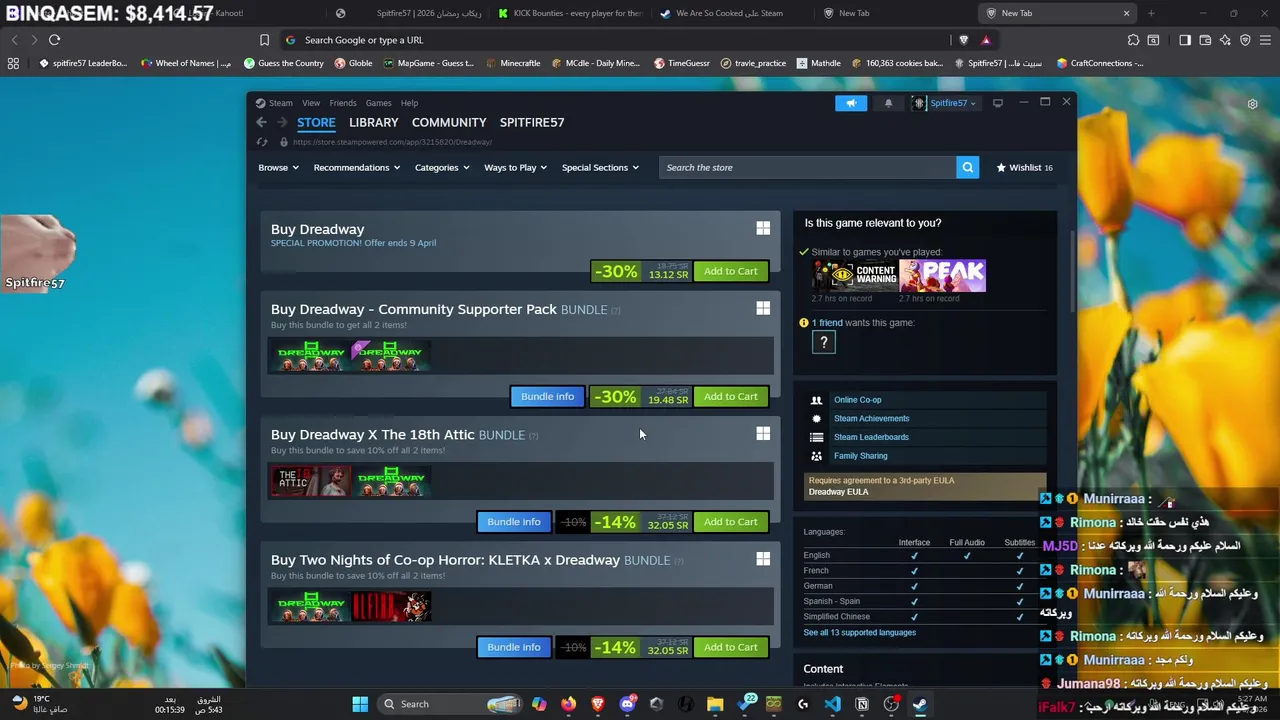The height and width of the screenshot is (720, 1280).
Task: Open a new browser tab with plus
Action: (1151, 13)
